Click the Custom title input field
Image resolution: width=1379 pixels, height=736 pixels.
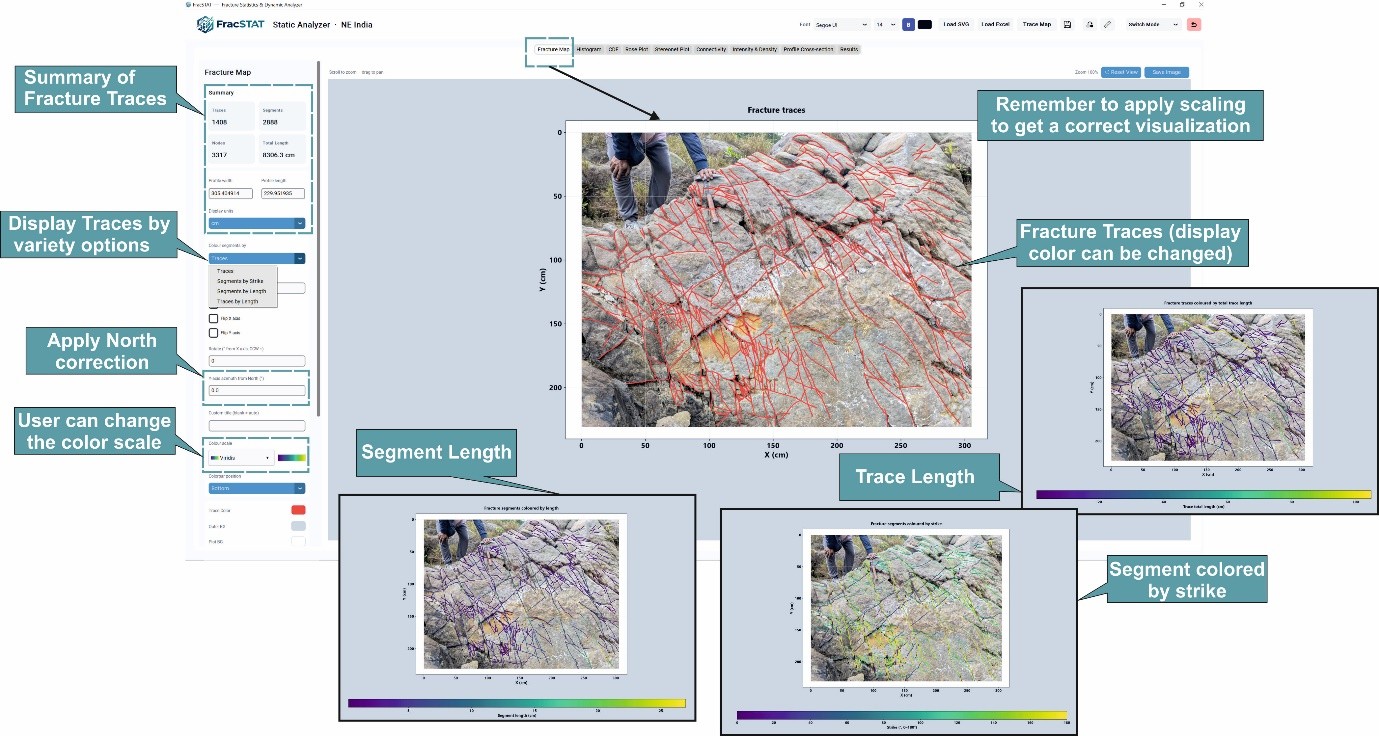(257, 425)
